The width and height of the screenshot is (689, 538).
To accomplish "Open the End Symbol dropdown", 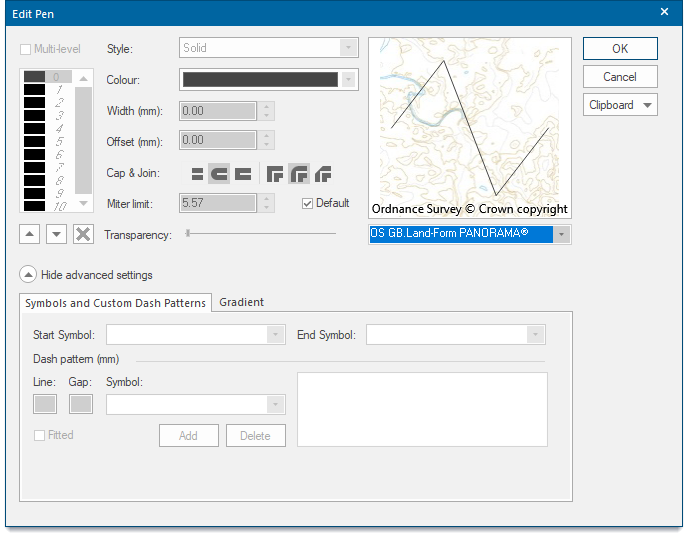I will point(456,335).
